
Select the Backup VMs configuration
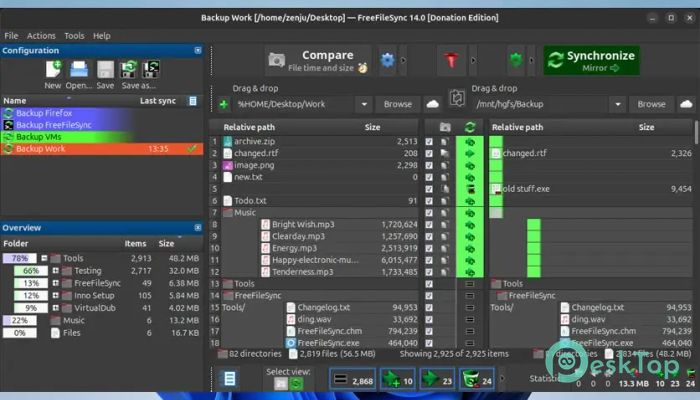(102, 137)
